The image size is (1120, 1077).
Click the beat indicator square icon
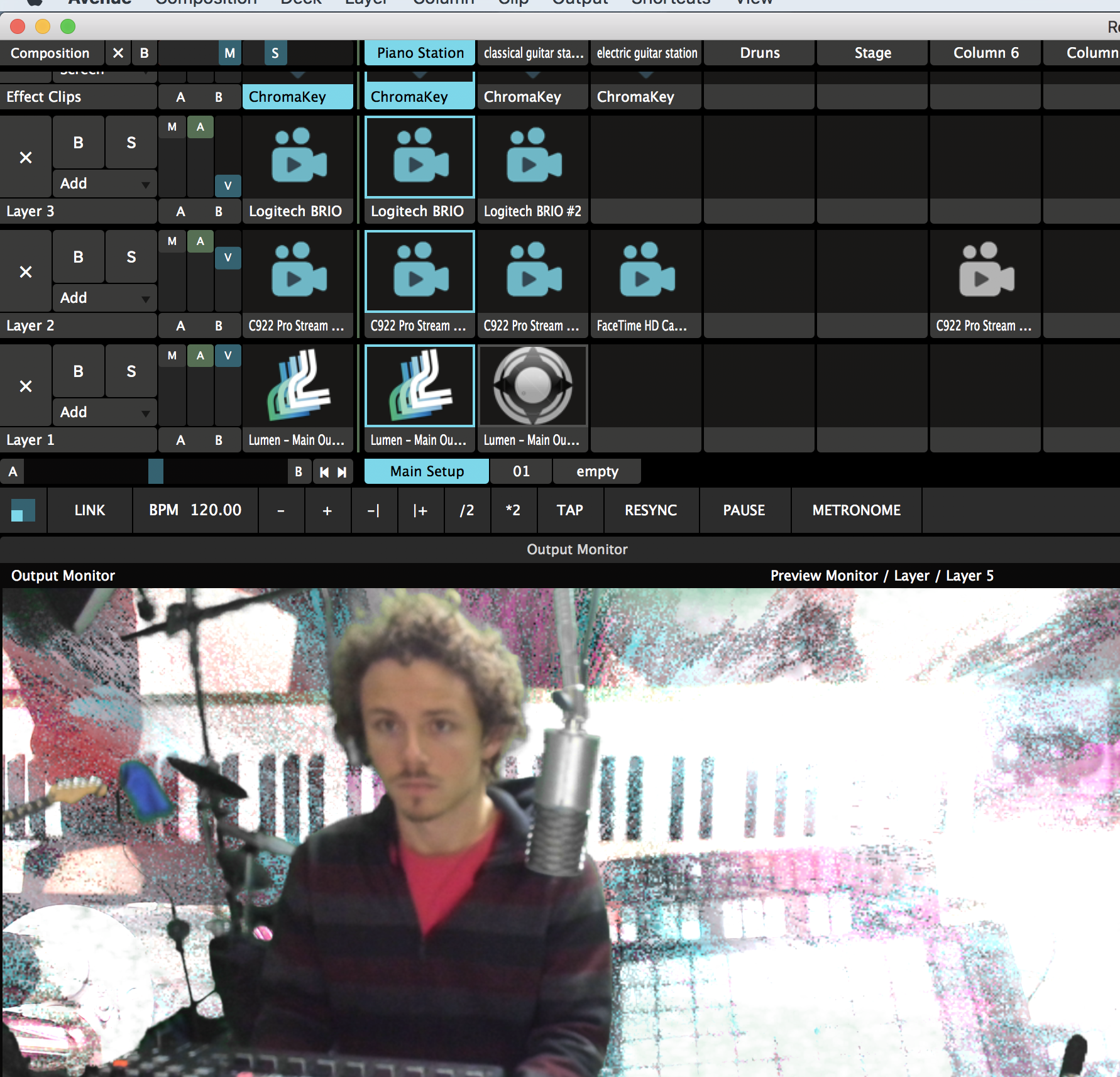click(x=23, y=510)
